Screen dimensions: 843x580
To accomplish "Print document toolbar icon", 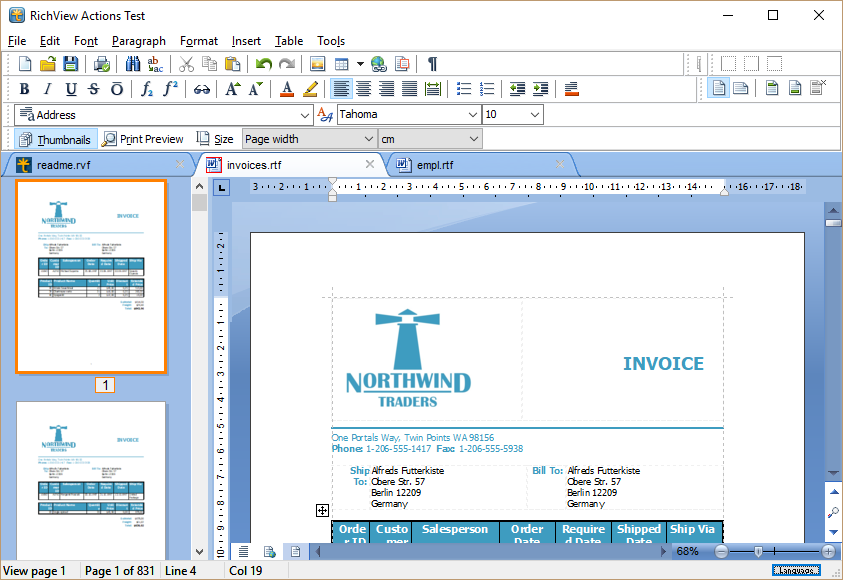I will tap(102, 64).
